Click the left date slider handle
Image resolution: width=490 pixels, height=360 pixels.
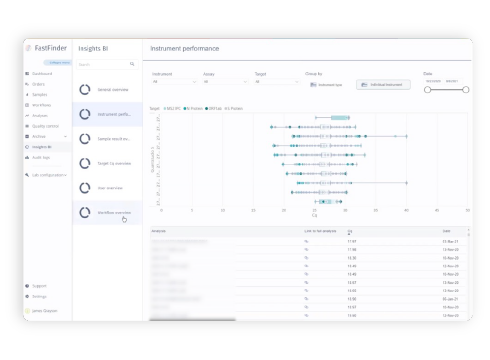tap(427, 90)
